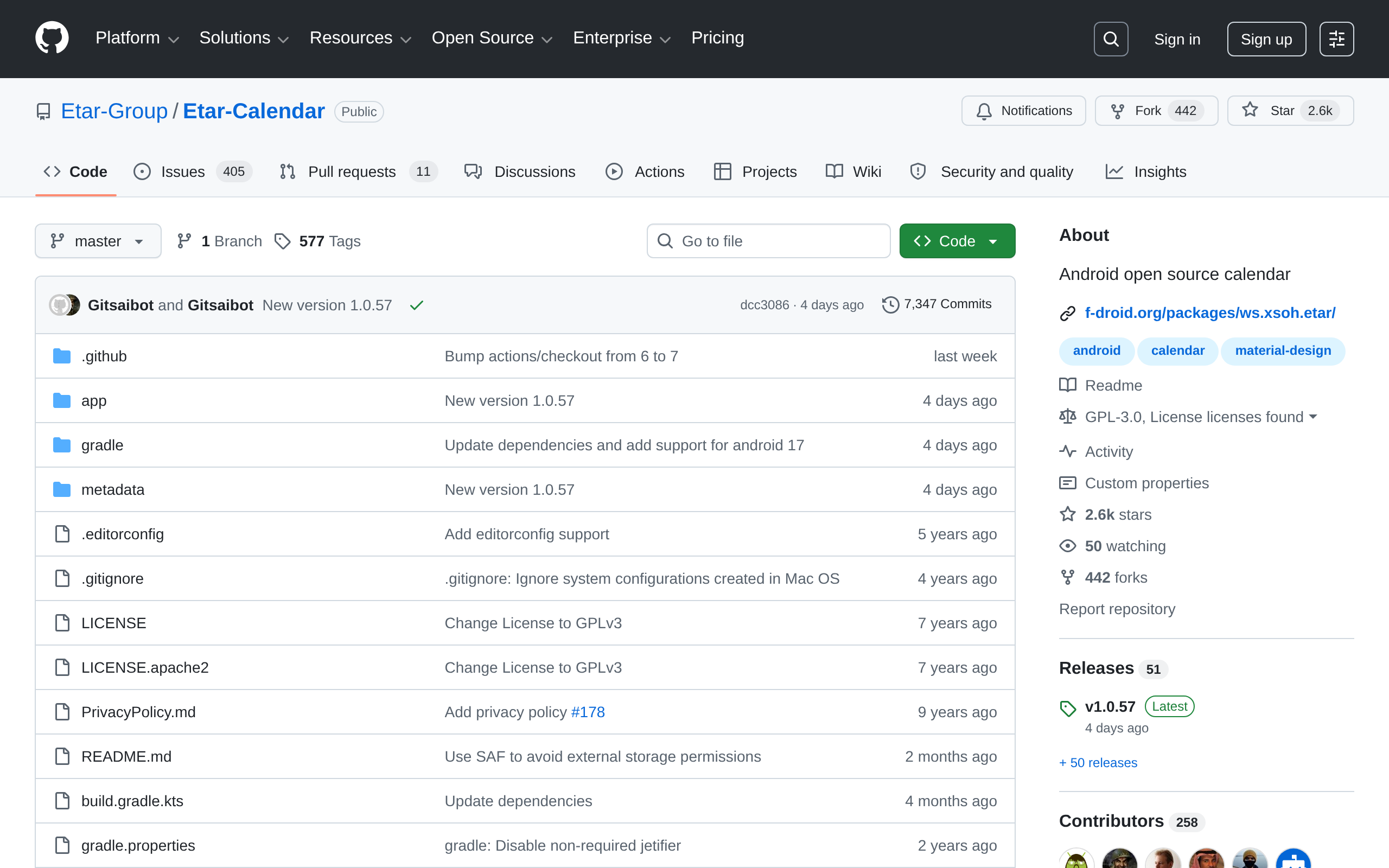This screenshot has height=868, width=1389.
Task: Open the Actions tab
Action: tap(645, 171)
